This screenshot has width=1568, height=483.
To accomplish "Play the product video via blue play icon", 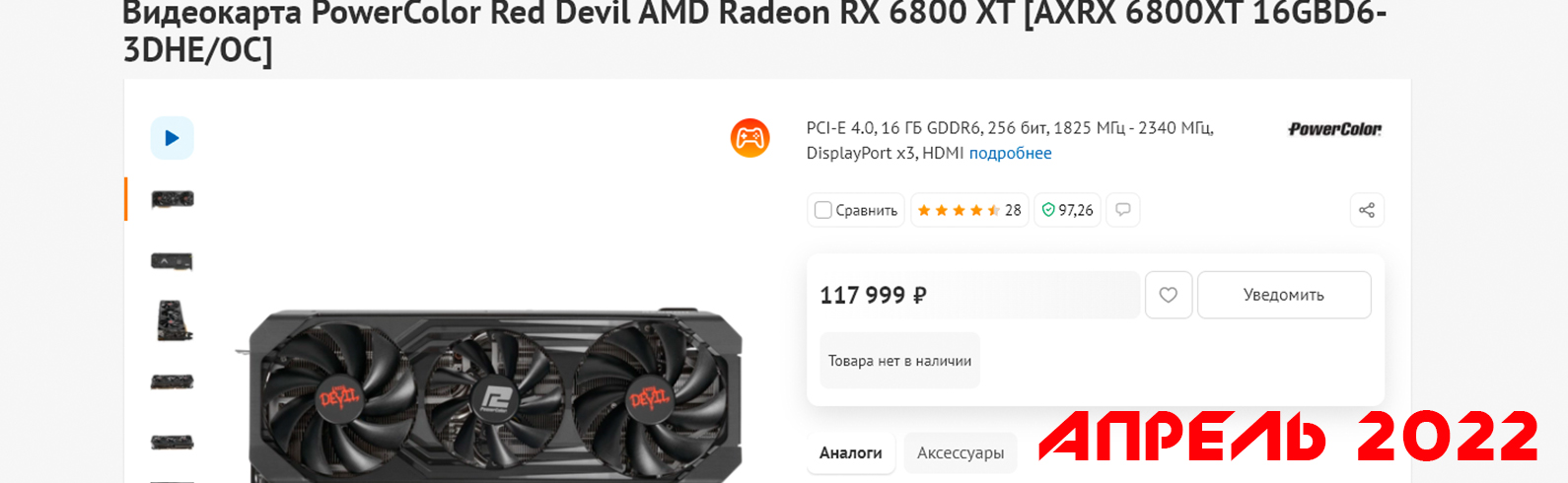I will [x=173, y=138].
